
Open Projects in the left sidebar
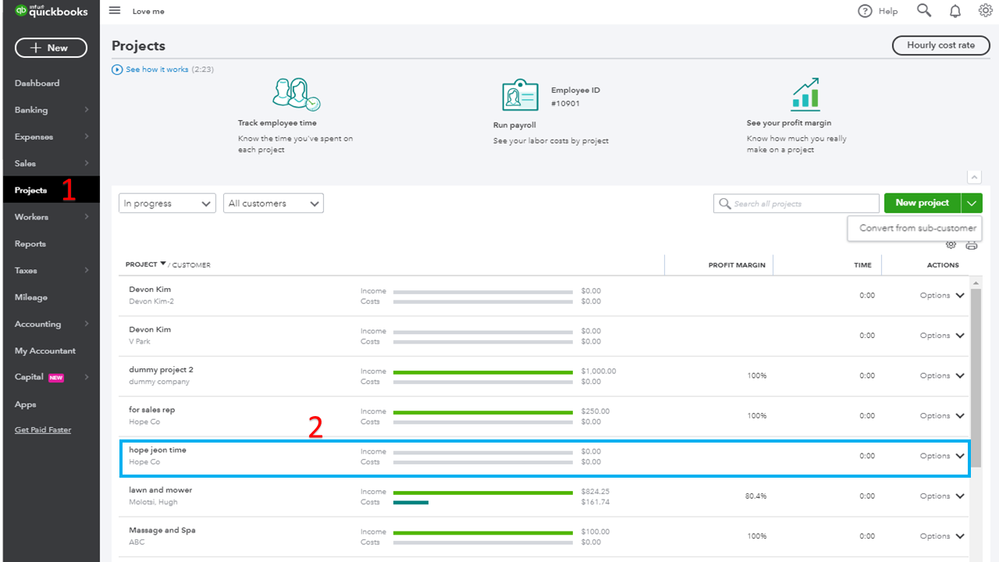(31, 190)
